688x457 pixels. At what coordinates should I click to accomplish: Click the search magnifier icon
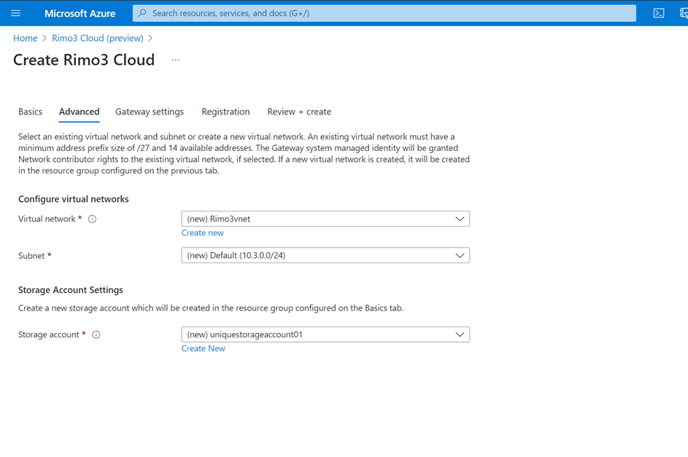pos(142,13)
